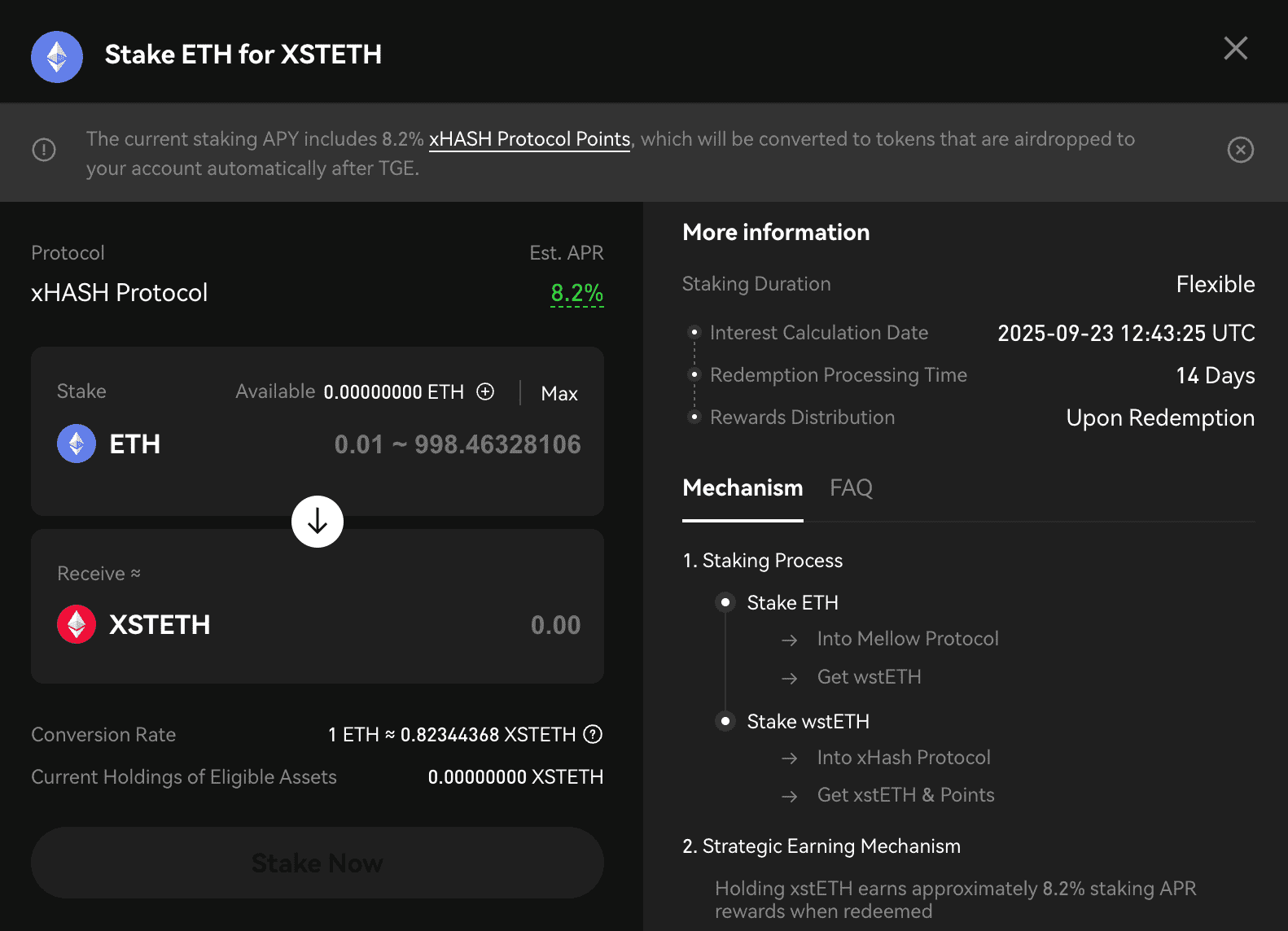Click the plus icon to add ETH funds

point(485,391)
